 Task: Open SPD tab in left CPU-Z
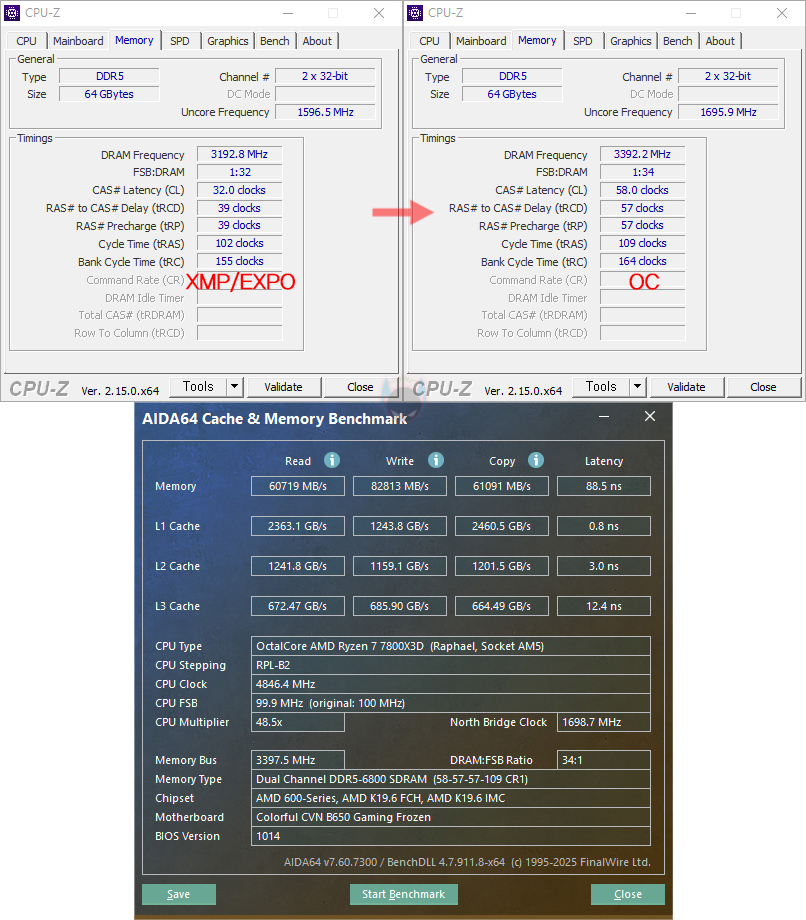tap(180, 41)
